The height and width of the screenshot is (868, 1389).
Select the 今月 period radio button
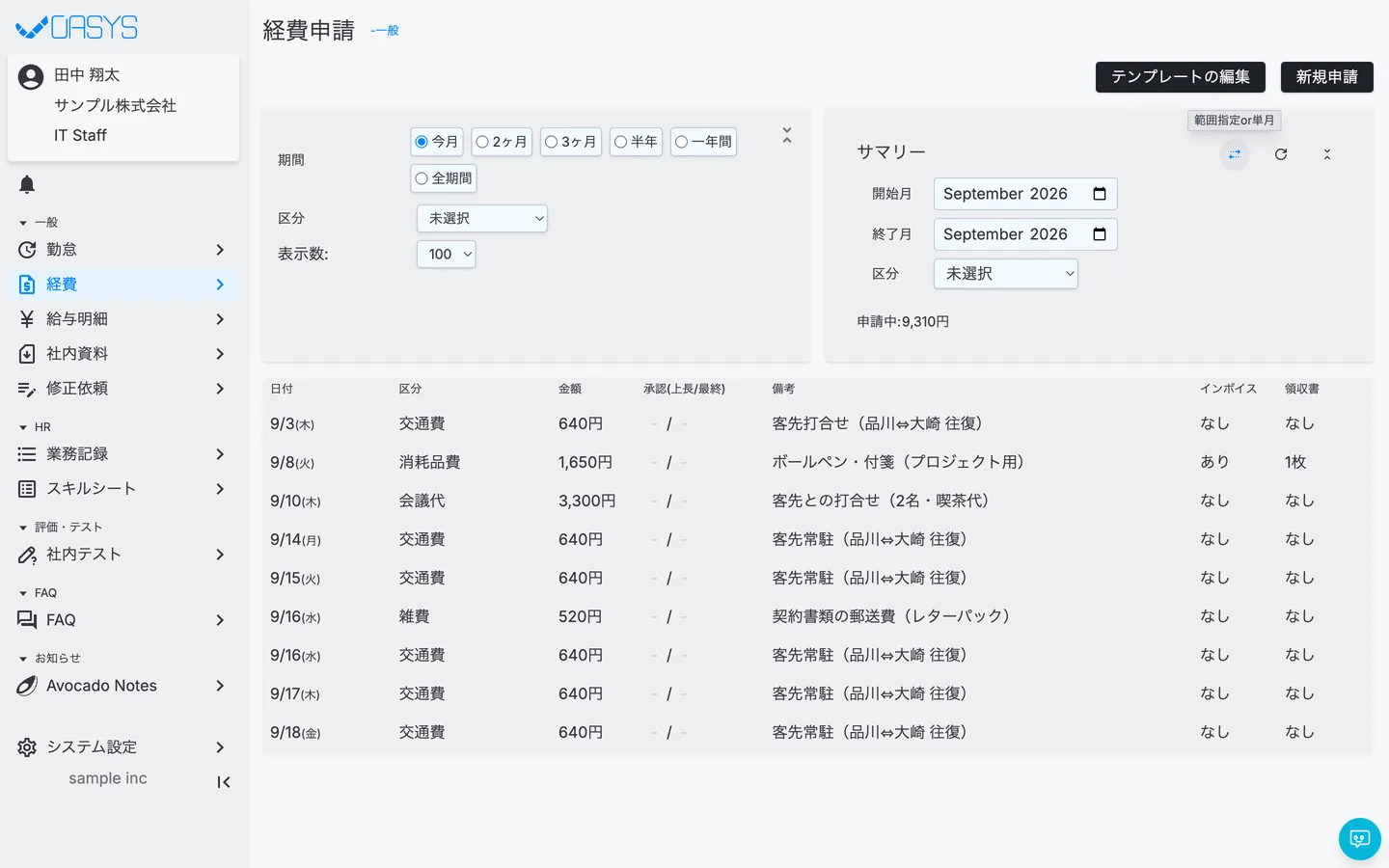[x=422, y=142]
